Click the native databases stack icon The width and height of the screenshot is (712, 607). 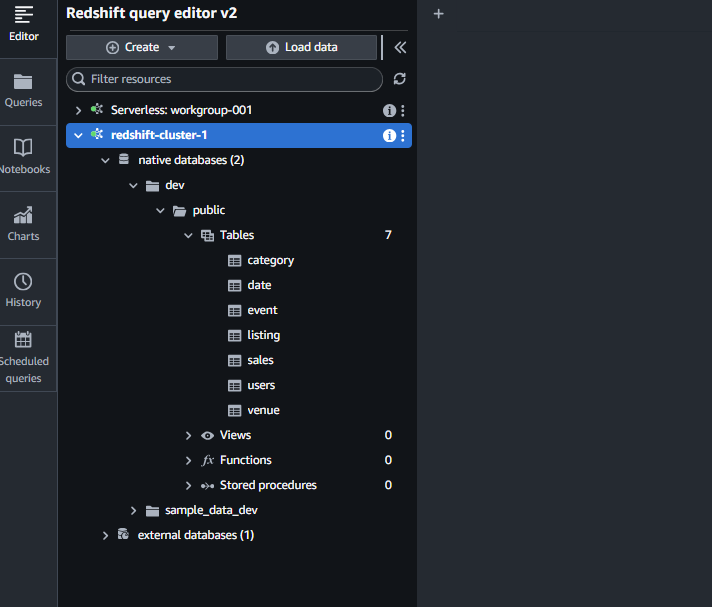point(124,159)
